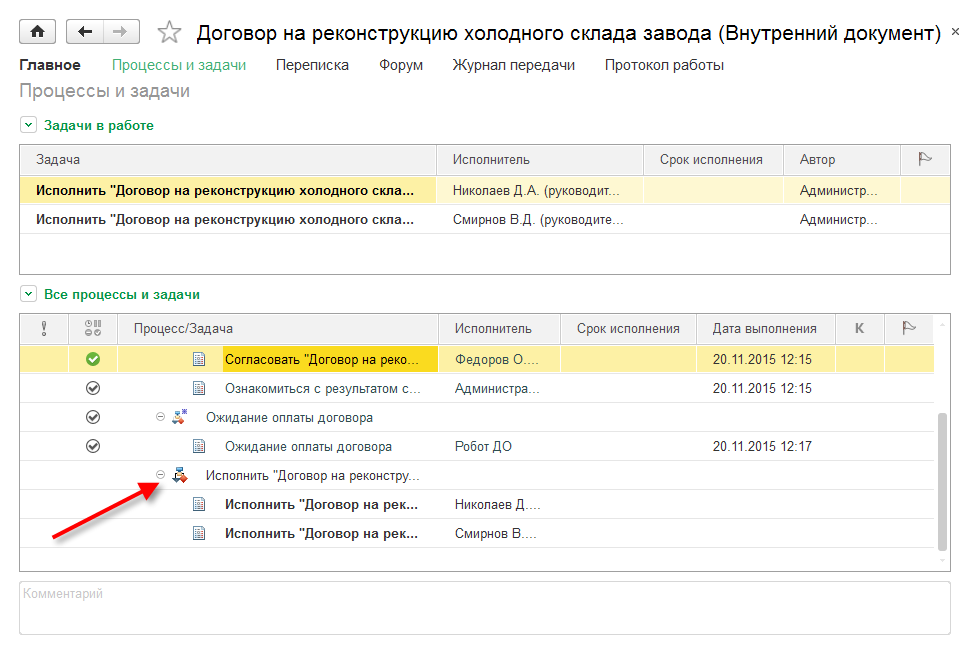
Task: Collapse the Все процессы и задачи section
Action: 28,294
